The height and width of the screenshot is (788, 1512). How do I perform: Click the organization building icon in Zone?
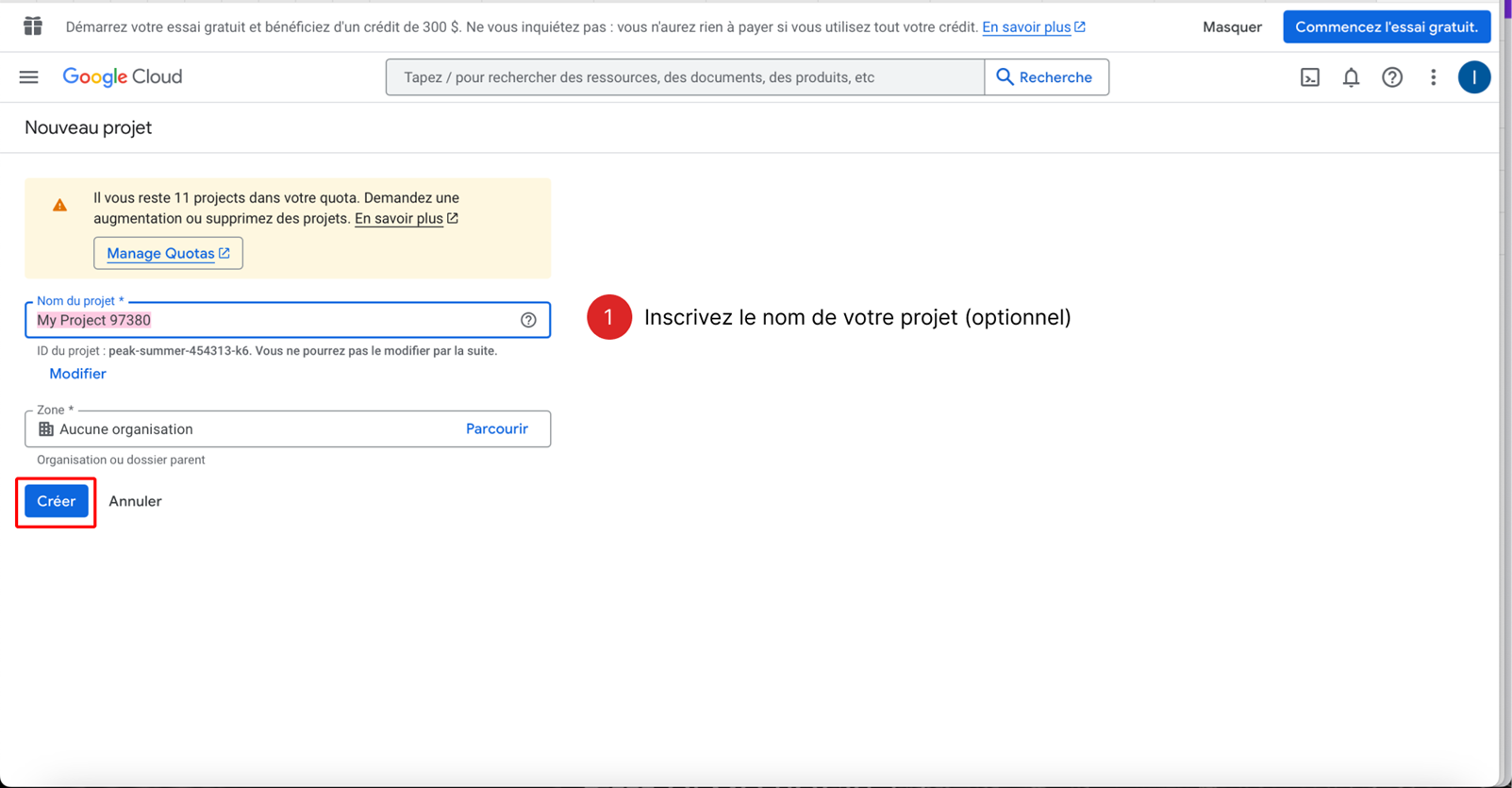point(45,429)
